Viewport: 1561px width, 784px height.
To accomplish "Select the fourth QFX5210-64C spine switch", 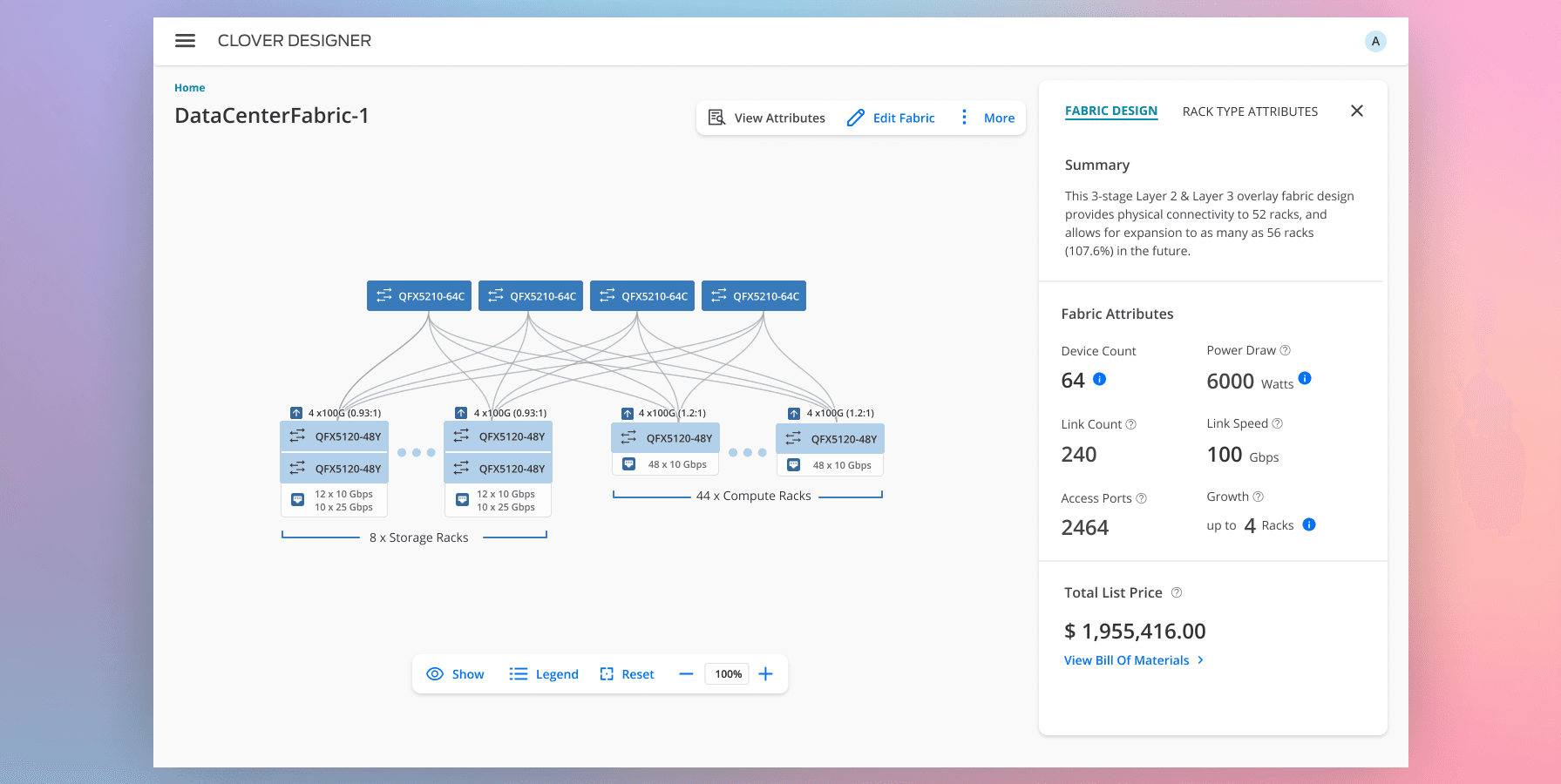I will 754,296.
